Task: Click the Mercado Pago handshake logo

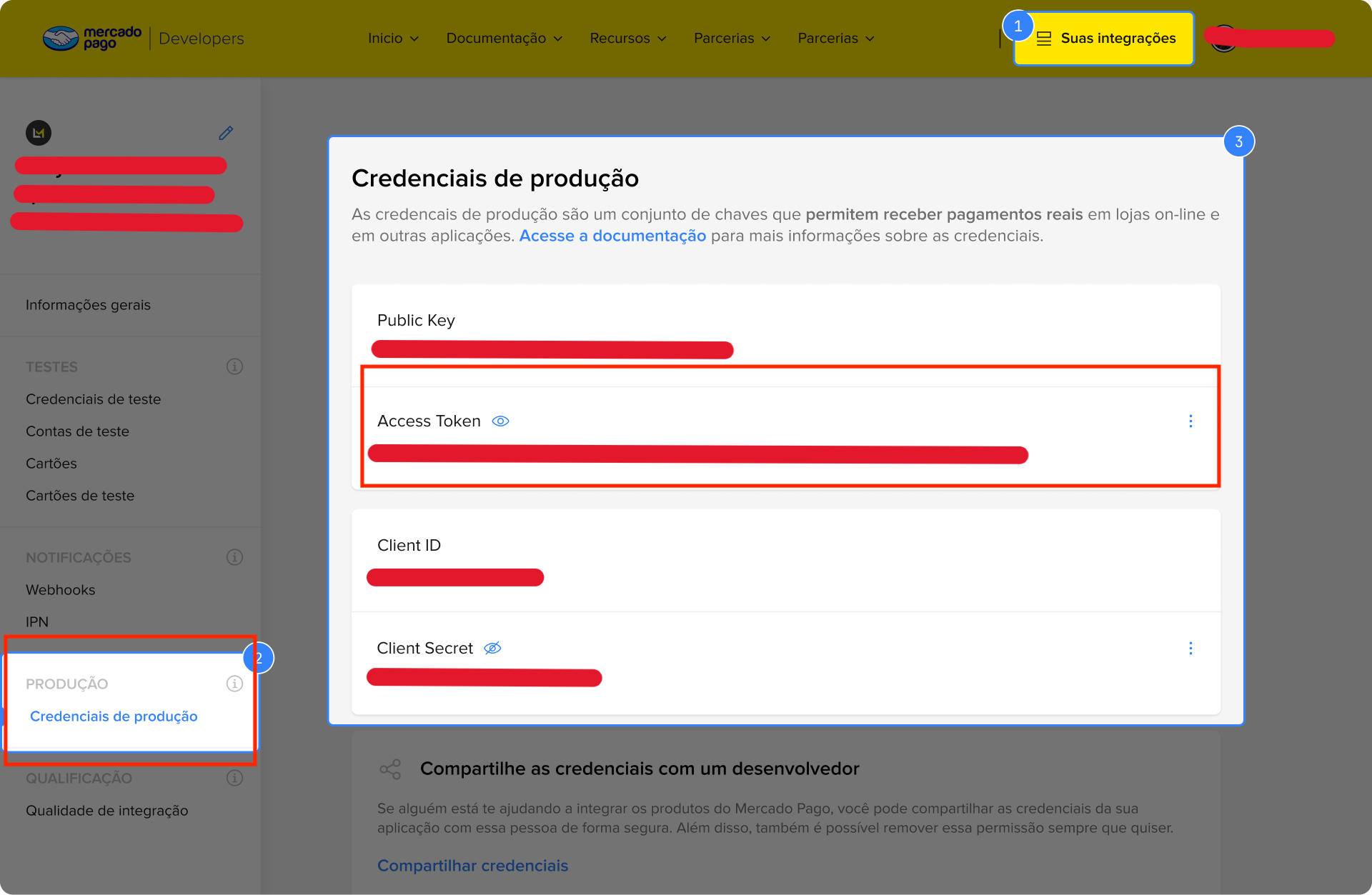Action: [61, 38]
